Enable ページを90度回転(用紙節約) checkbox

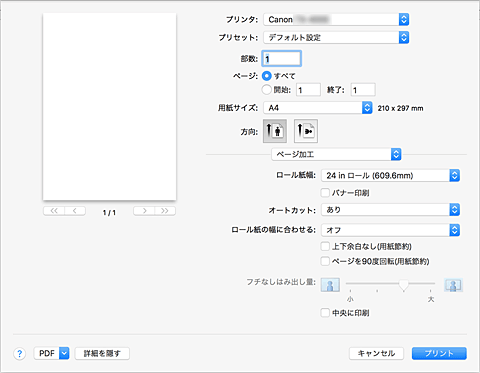[x=325, y=261]
